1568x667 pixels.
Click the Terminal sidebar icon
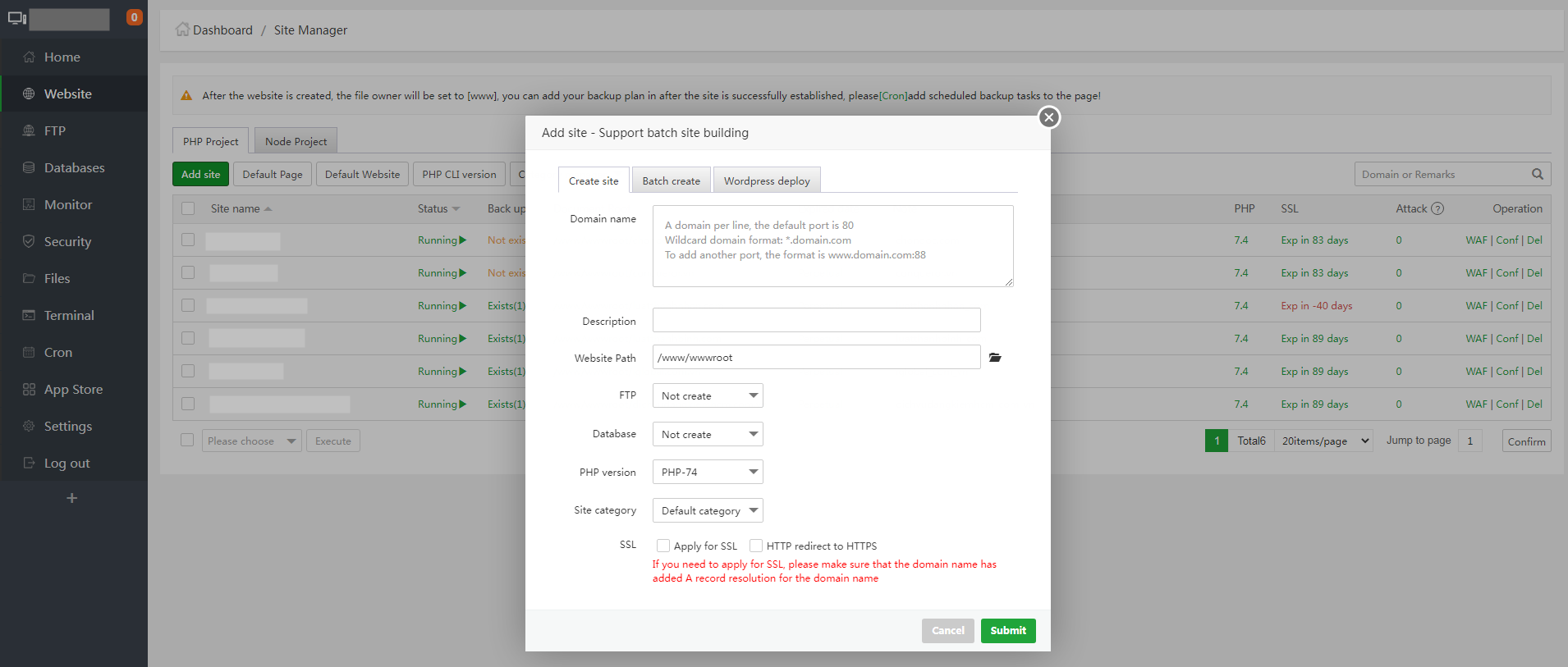pyautogui.click(x=29, y=316)
